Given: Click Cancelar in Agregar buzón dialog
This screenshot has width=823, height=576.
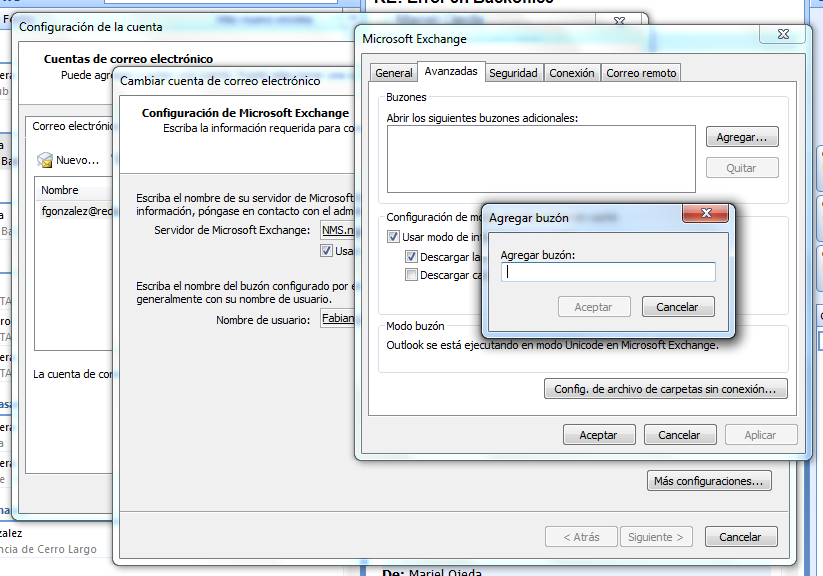Looking at the screenshot, I should (x=677, y=307).
